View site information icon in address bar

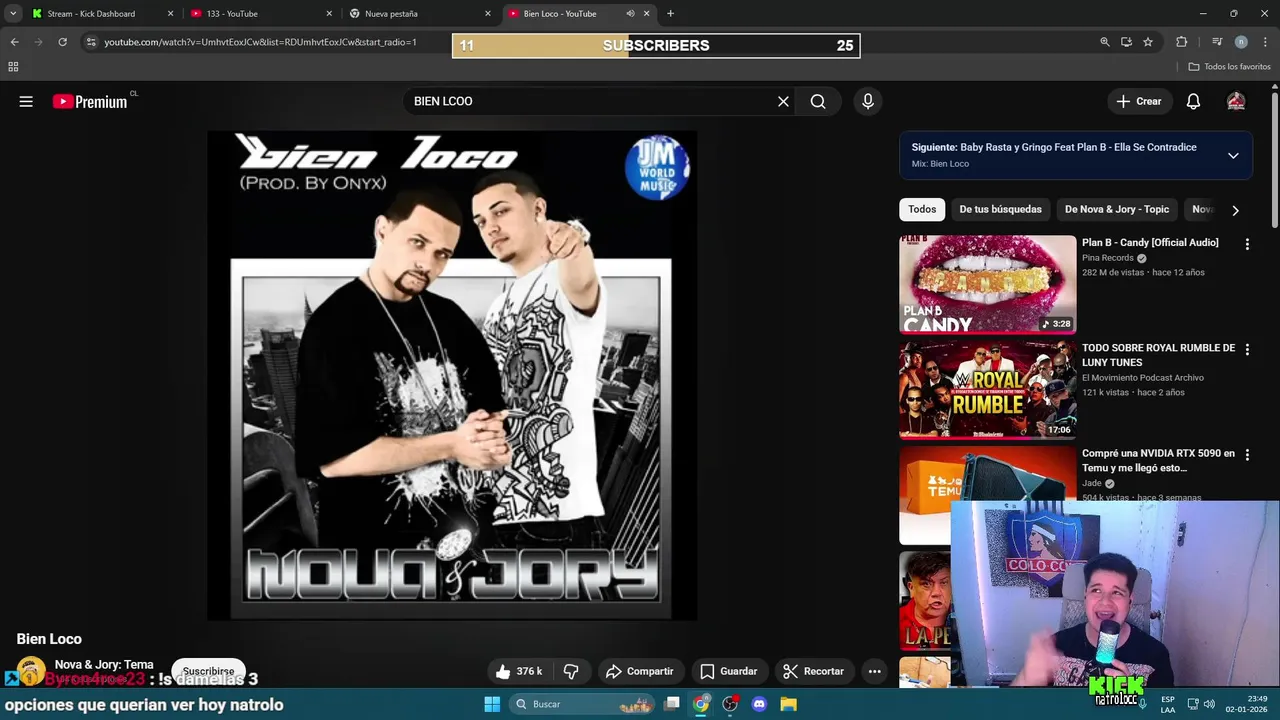point(91,42)
